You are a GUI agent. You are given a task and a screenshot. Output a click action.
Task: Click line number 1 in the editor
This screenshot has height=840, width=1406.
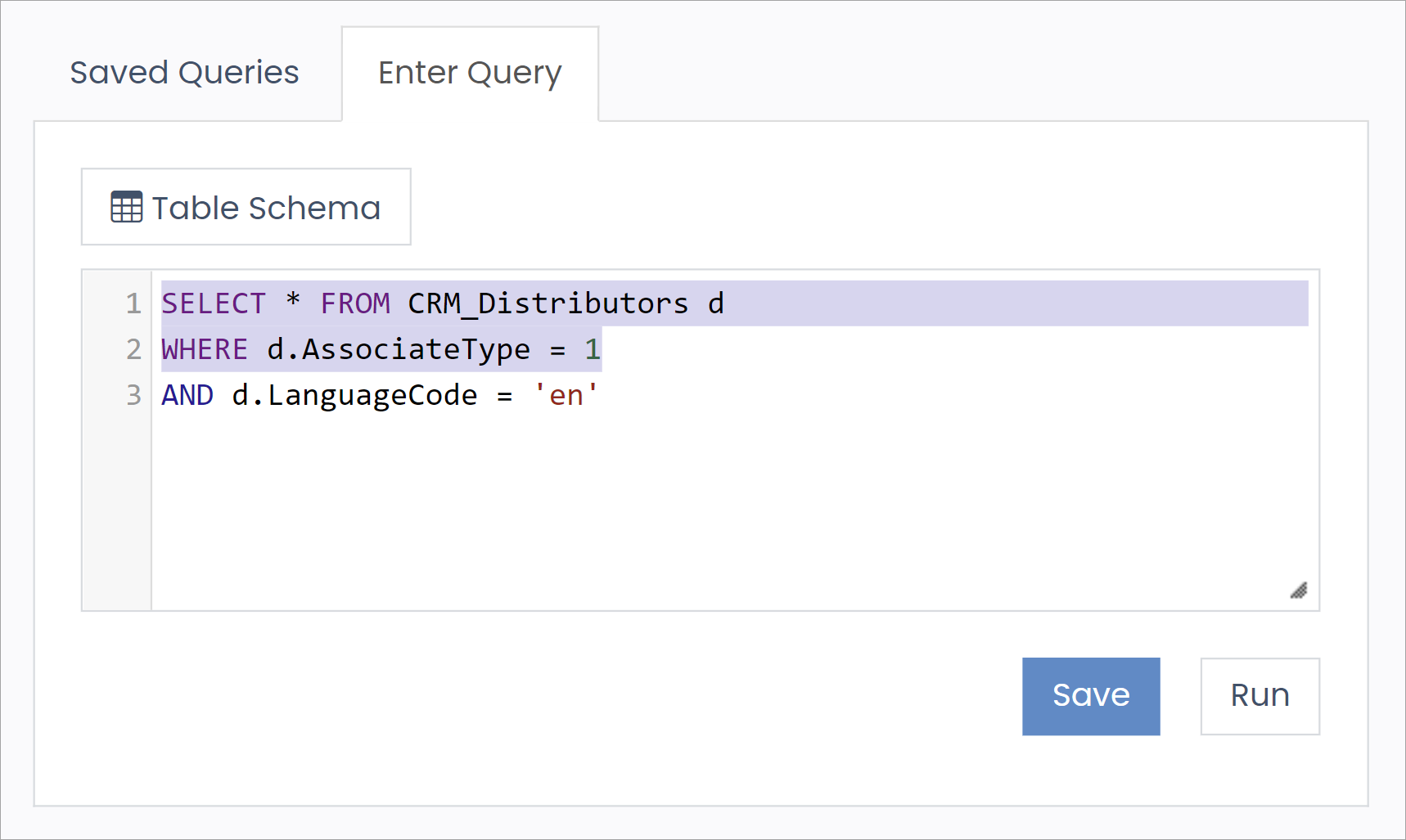(133, 303)
